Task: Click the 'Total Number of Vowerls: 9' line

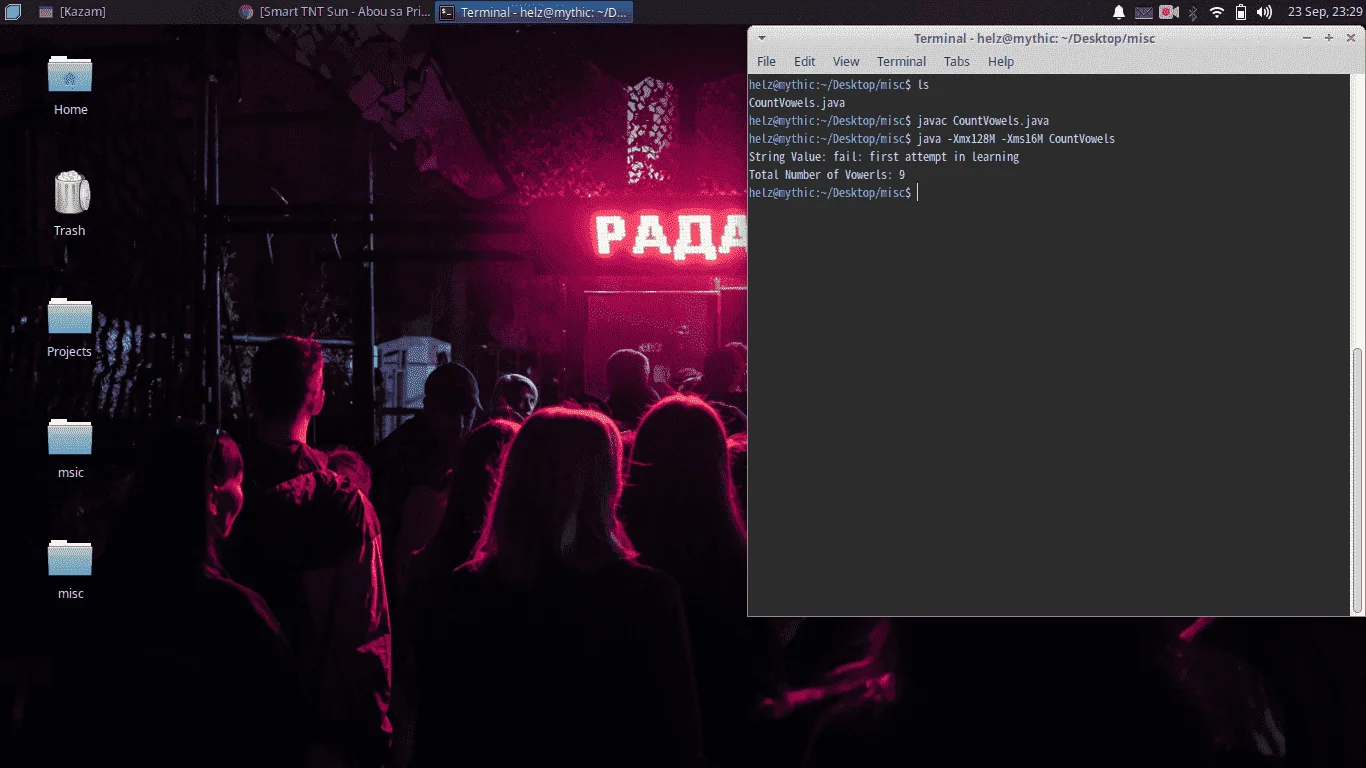Action: click(827, 175)
